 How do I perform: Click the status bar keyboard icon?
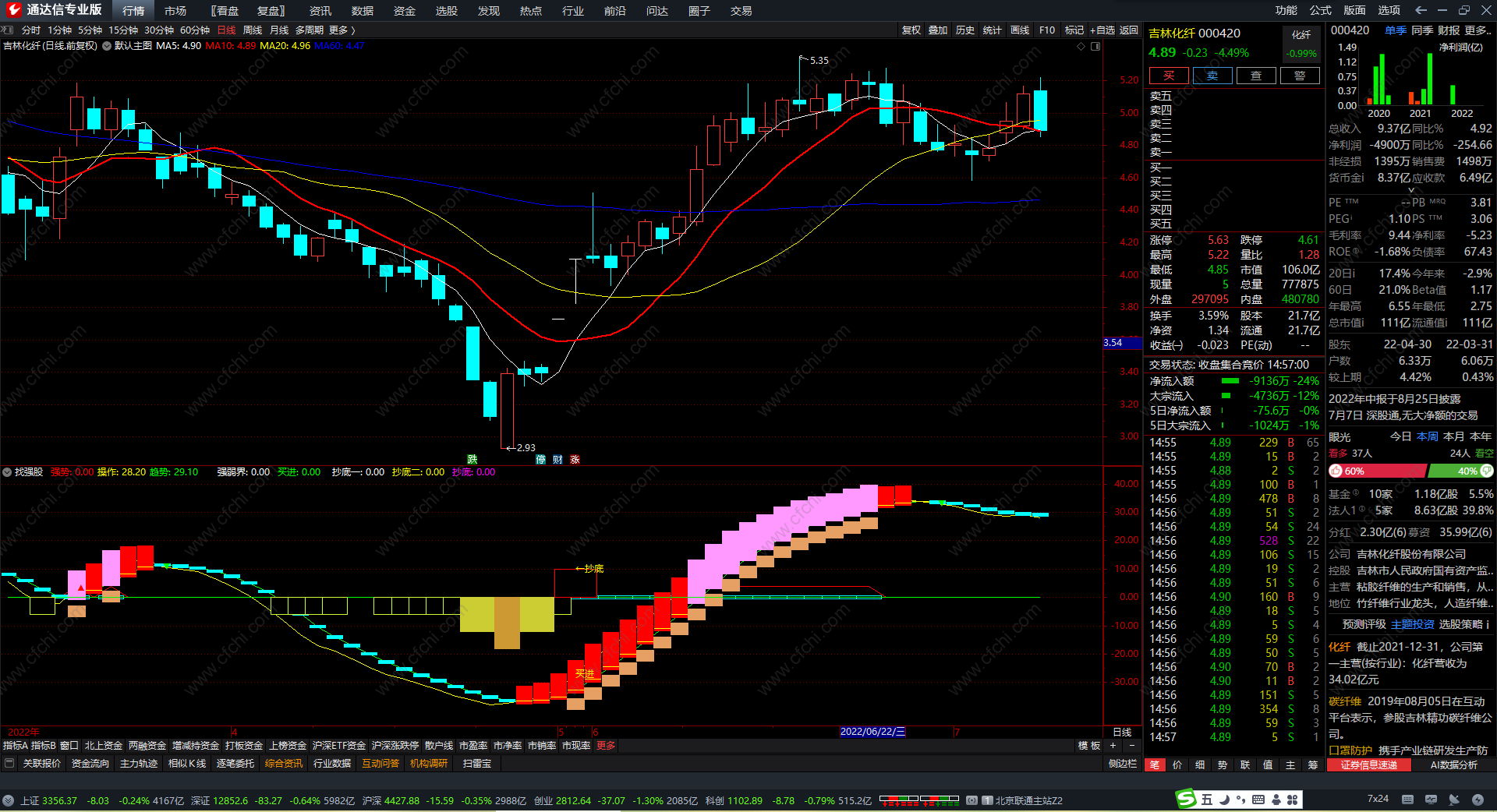[x=1407, y=800]
